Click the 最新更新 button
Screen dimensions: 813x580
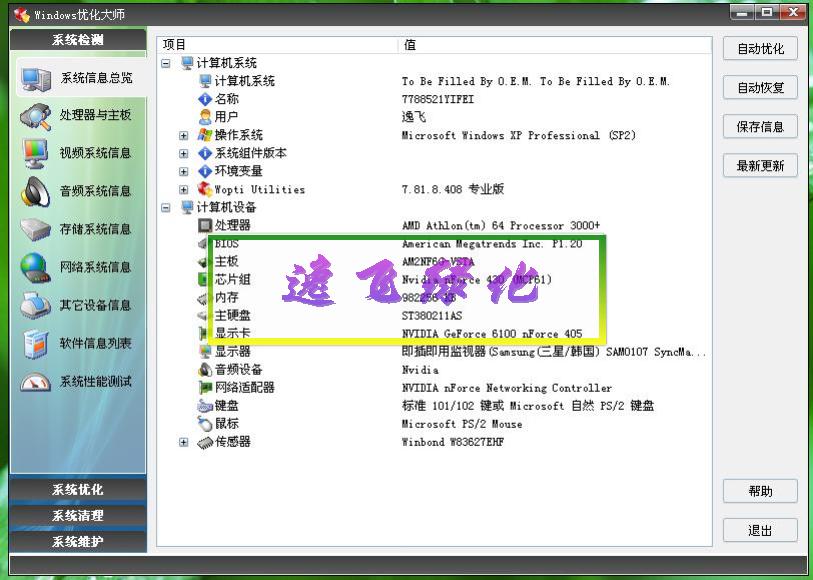(x=760, y=166)
